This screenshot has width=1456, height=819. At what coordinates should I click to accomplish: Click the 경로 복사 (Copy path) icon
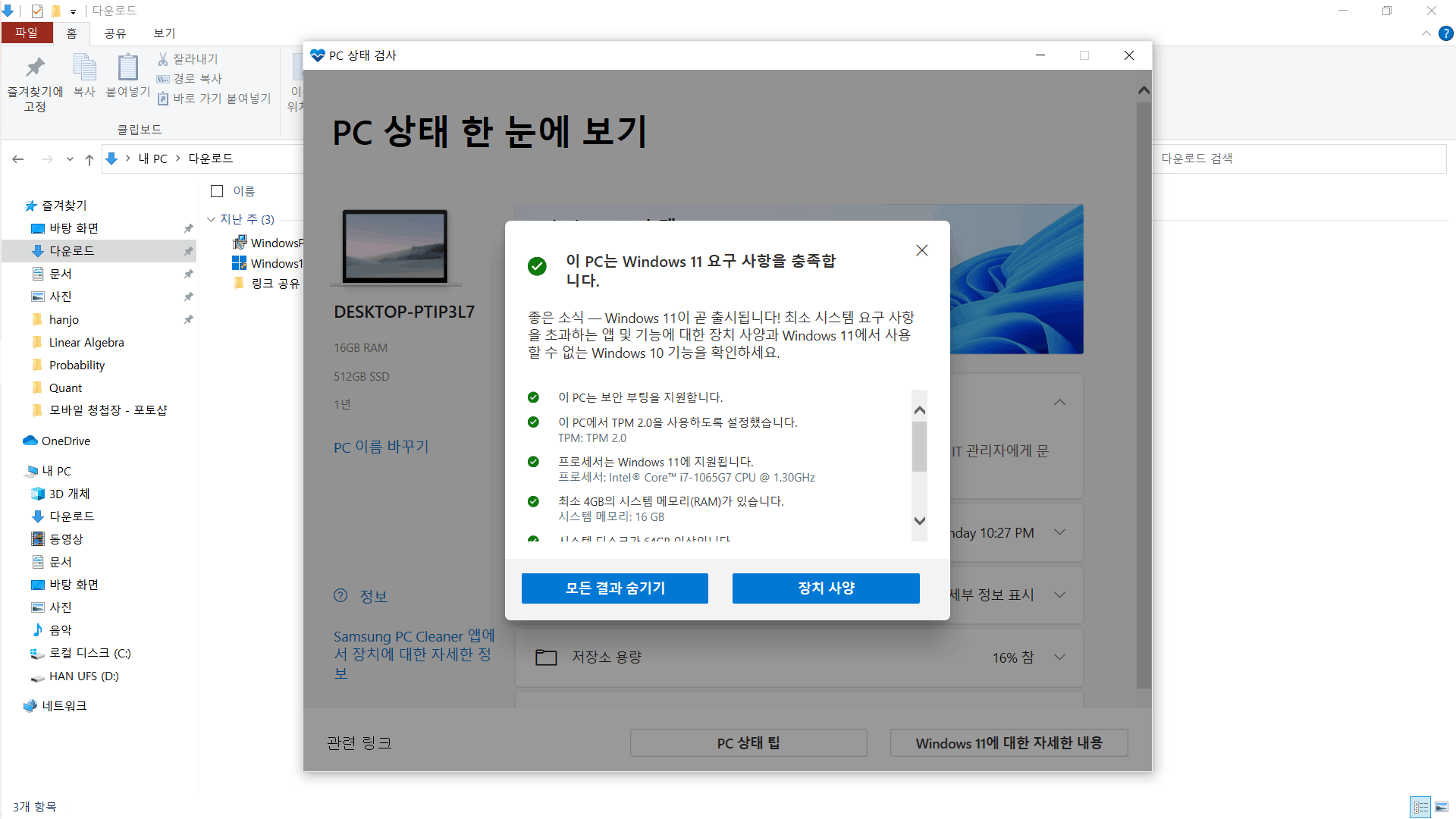(x=163, y=78)
